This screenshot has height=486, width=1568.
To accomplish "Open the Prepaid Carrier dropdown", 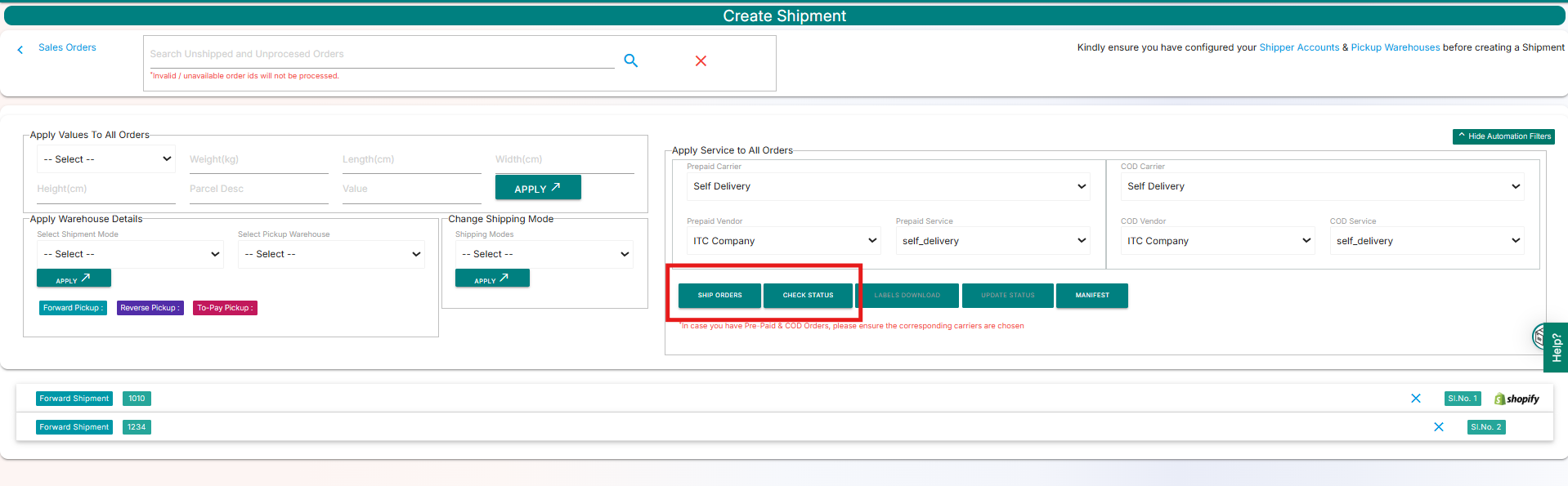I will point(888,186).
